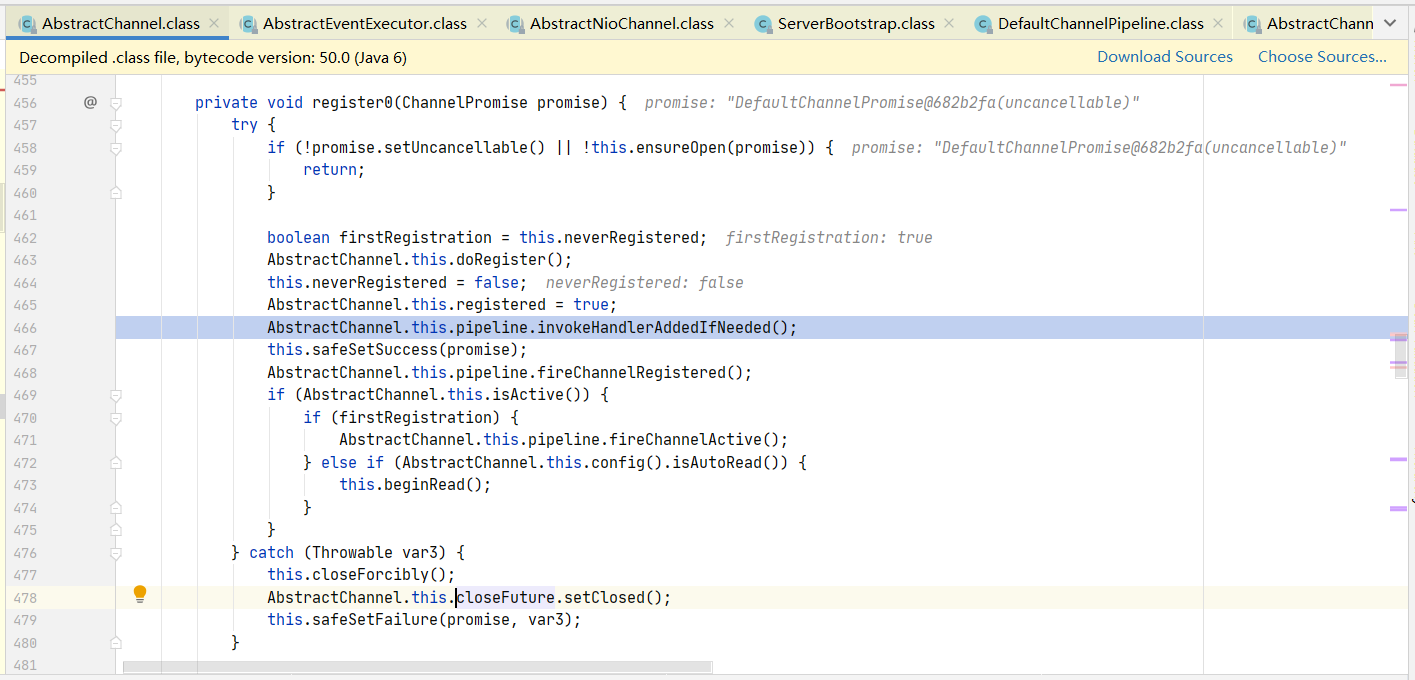This screenshot has height=680, width=1415.
Task: Open DefaultChannelPipeline.class tab
Action: point(1101,23)
